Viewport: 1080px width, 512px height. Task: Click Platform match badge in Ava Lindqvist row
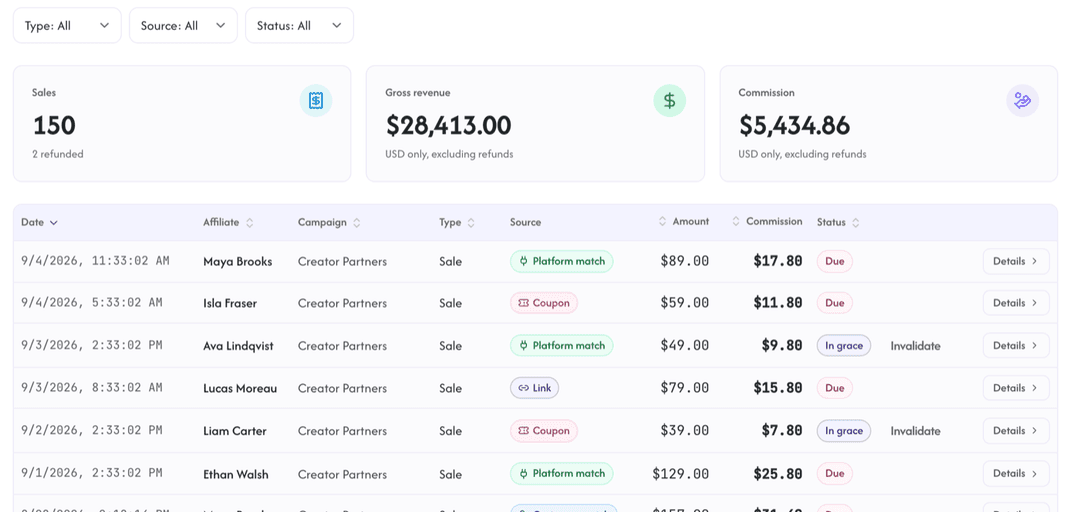[x=561, y=345]
